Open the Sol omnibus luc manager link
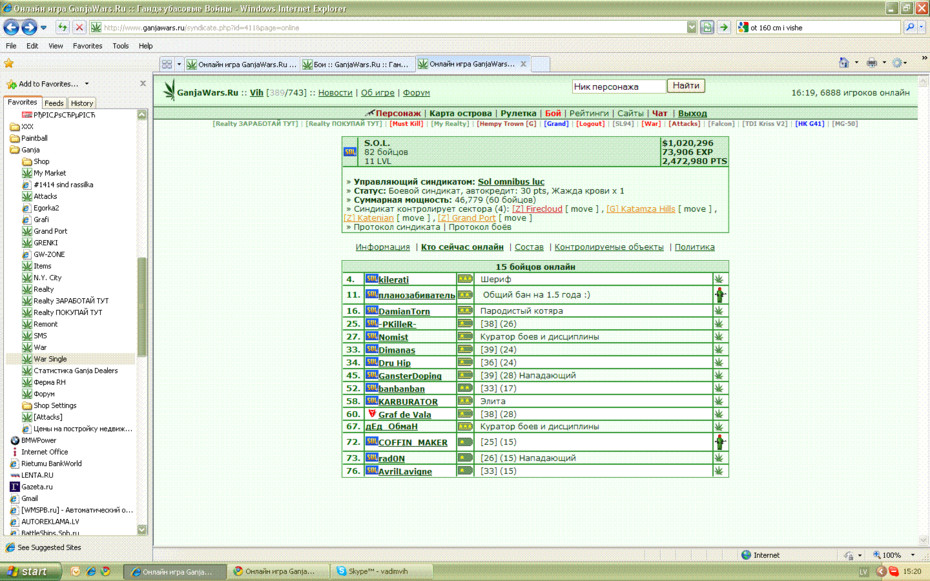 (x=511, y=181)
